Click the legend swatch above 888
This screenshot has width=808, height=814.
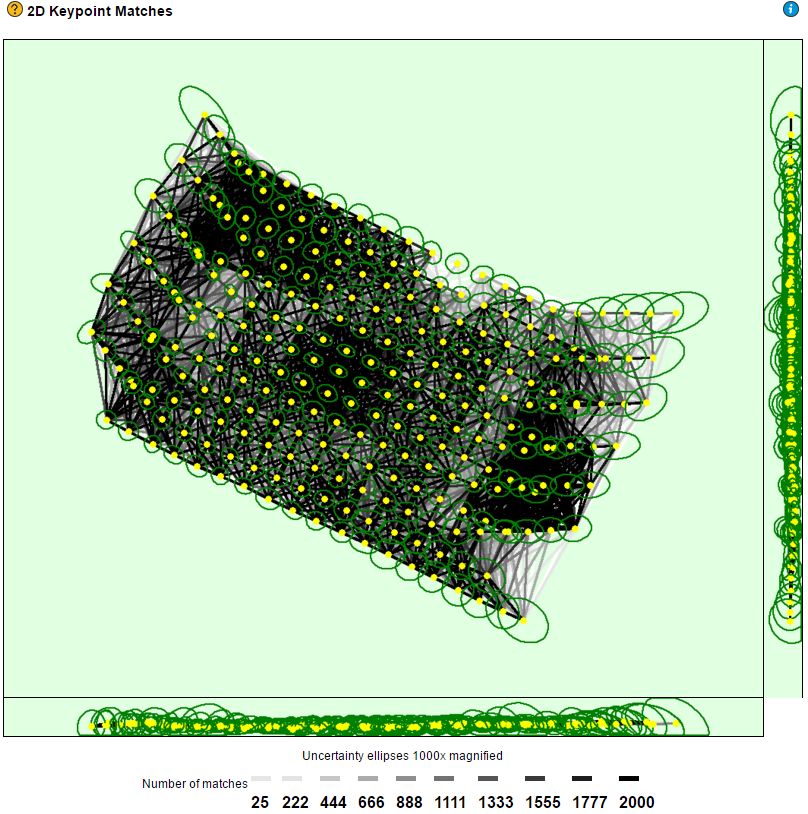click(x=406, y=778)
